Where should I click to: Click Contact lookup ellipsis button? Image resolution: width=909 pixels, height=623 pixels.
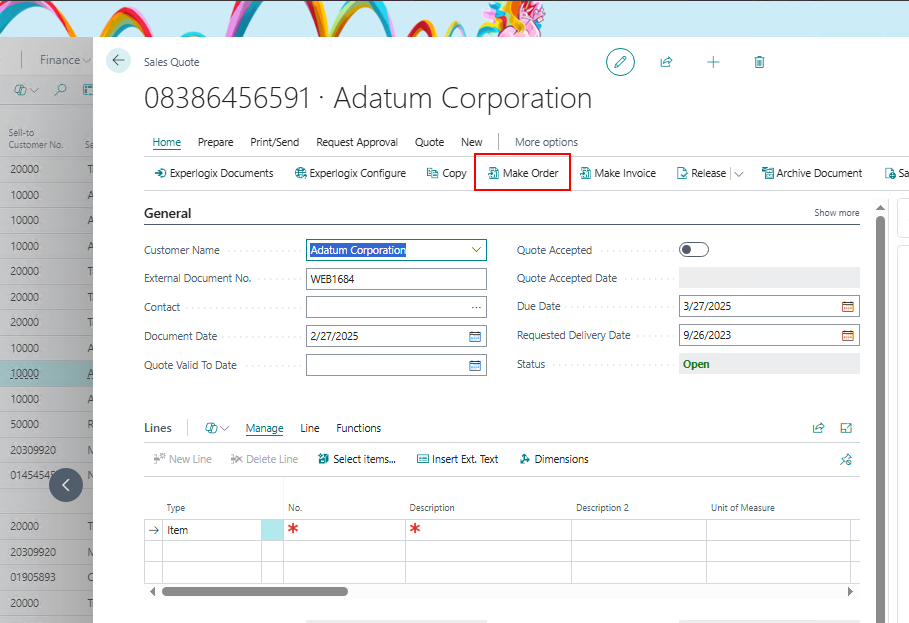[476, 307]
